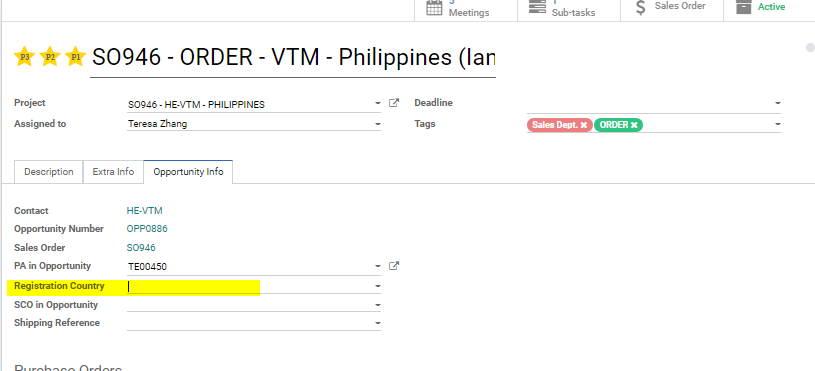Toggle the Active archive icon
Image resolution: width=815 pixels, height=371 pixels.
pyautogui.click(x=744, y=7)
